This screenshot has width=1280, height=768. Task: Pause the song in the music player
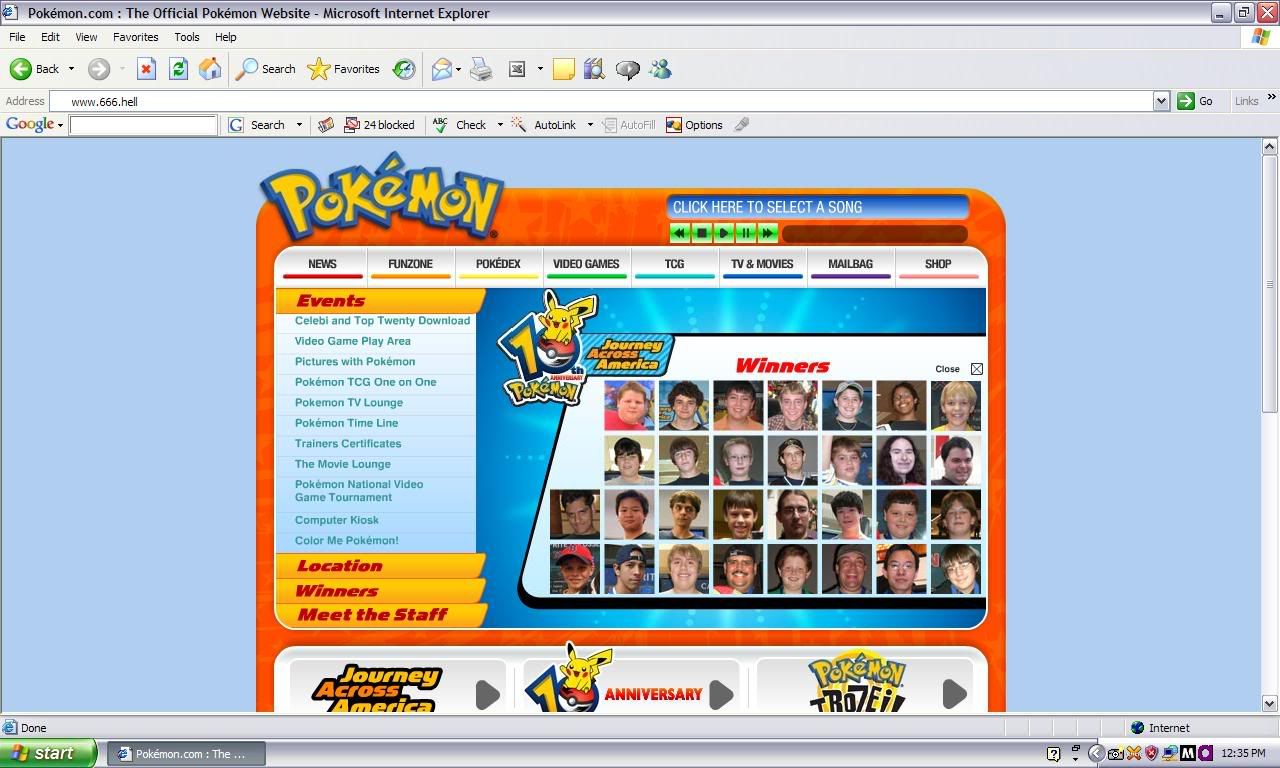tap(746, 233)
